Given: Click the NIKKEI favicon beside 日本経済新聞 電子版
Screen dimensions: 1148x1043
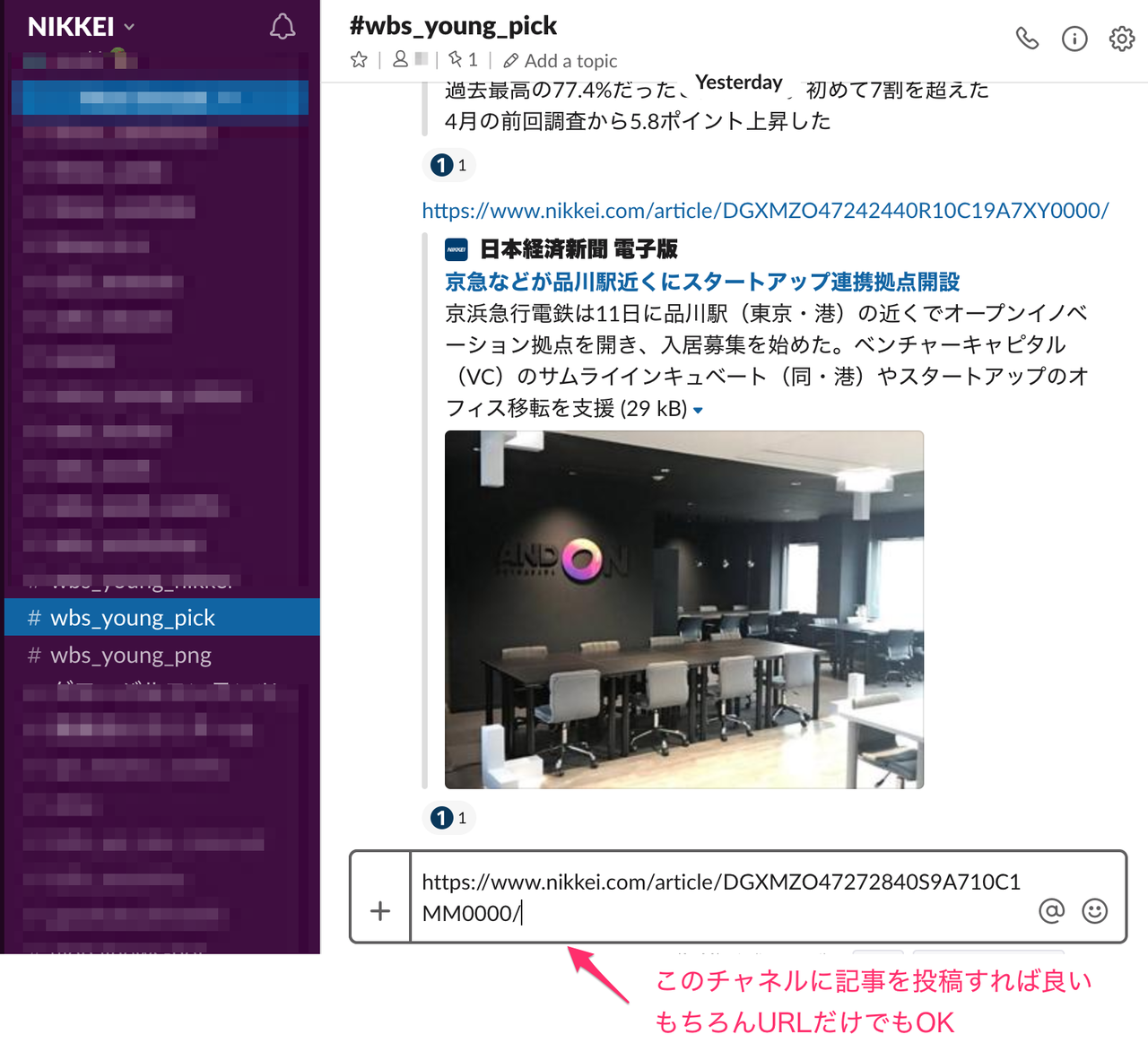Looking at the screenshot, I should point(457,249).
